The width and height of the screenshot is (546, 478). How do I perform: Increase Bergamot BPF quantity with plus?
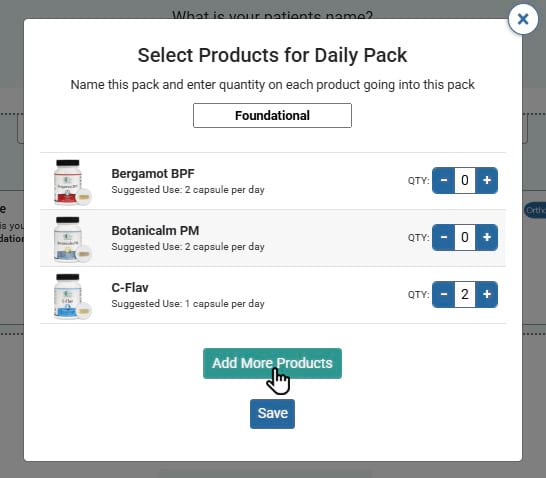pyautogui.click(x=487, y=180)
